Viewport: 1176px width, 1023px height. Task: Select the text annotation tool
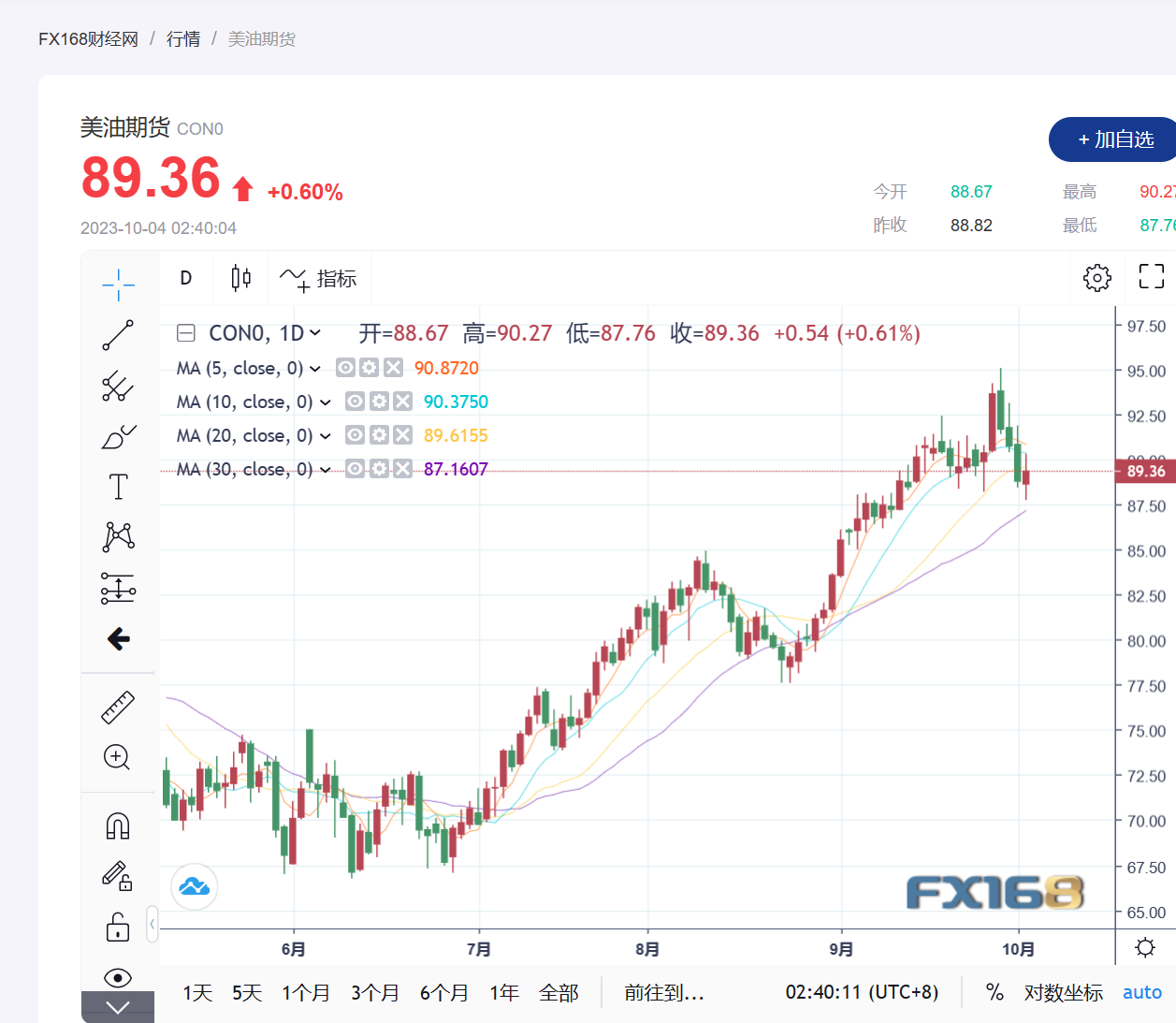118,487
